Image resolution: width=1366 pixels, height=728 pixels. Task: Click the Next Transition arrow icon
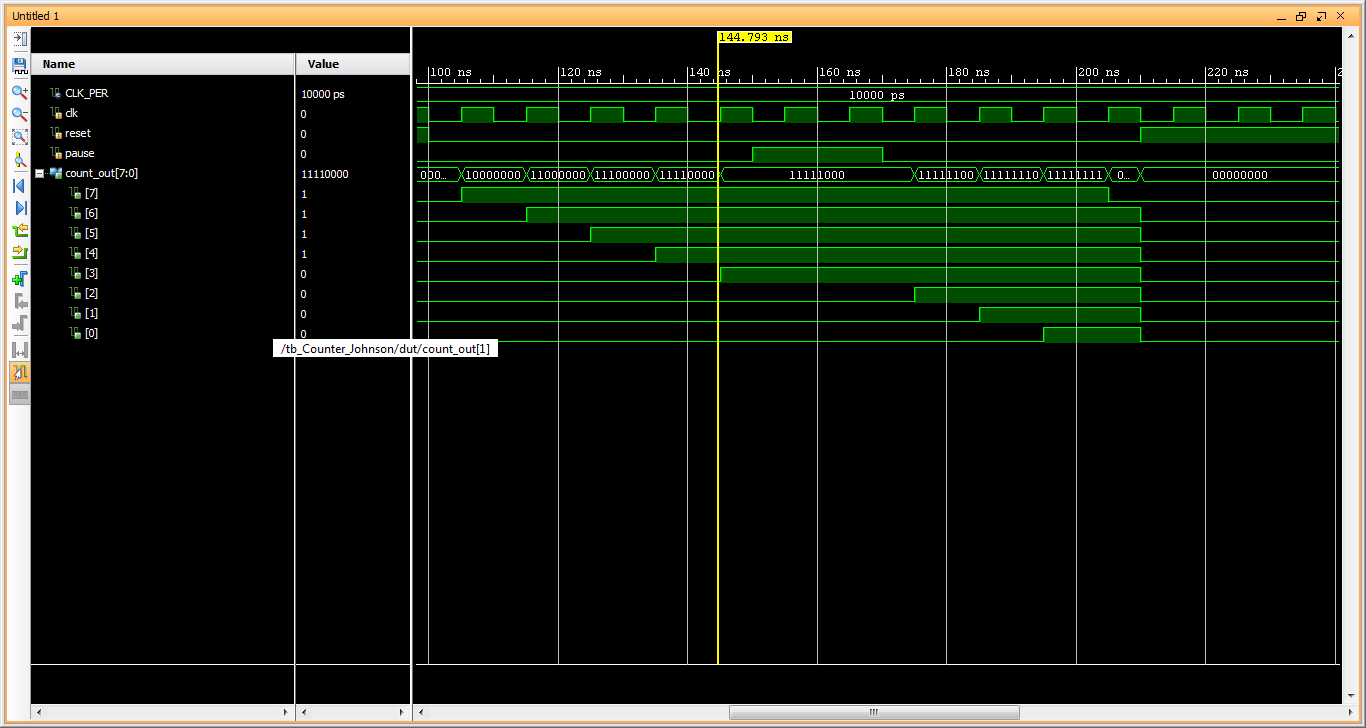coord(19,253)
